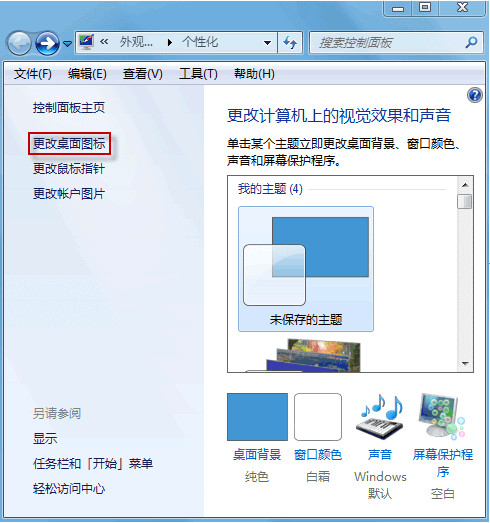Click the theme list scrollbar down arrow

(x=465, y=364)
